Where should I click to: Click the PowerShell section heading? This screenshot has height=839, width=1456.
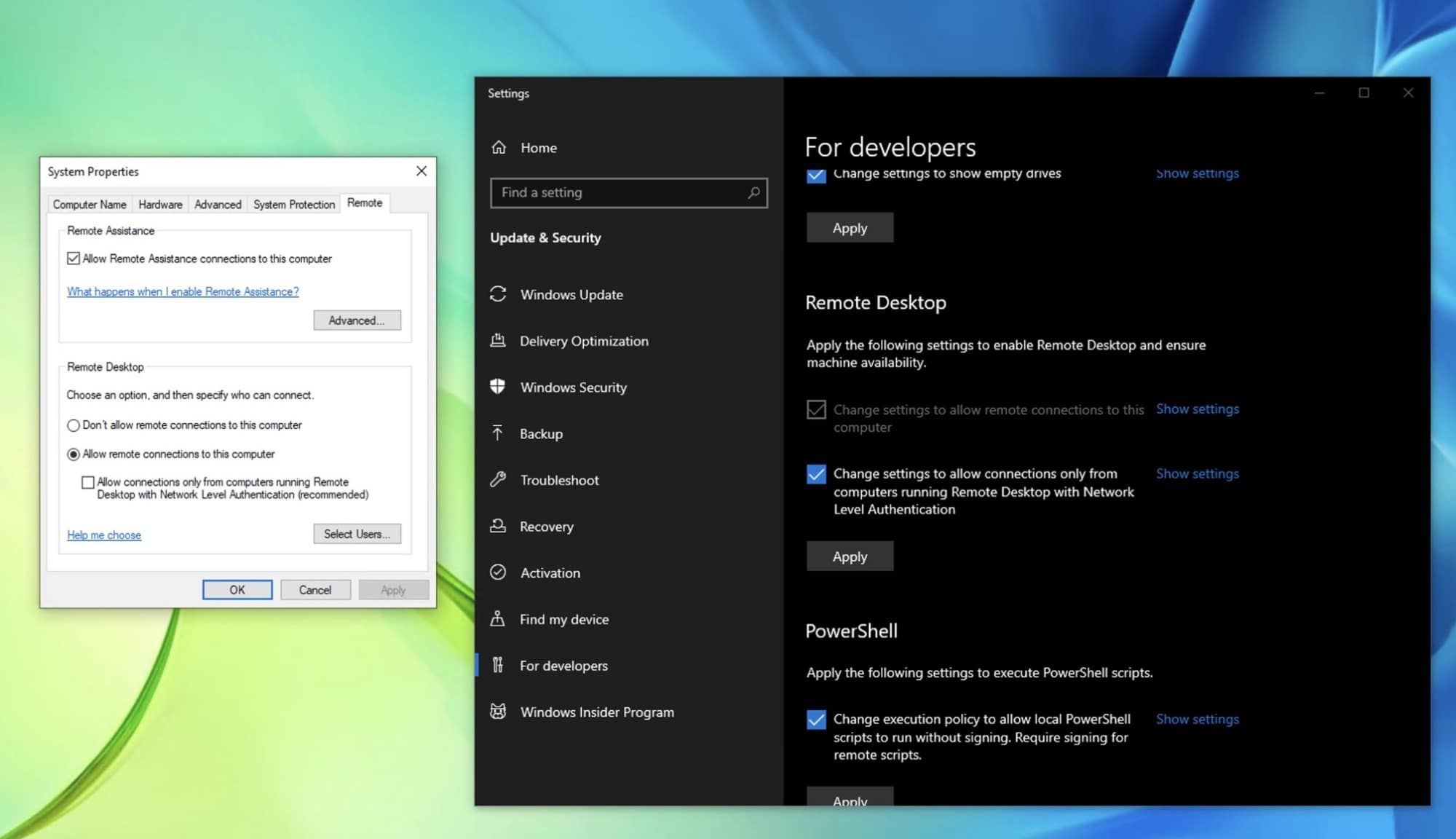(851, 631)
